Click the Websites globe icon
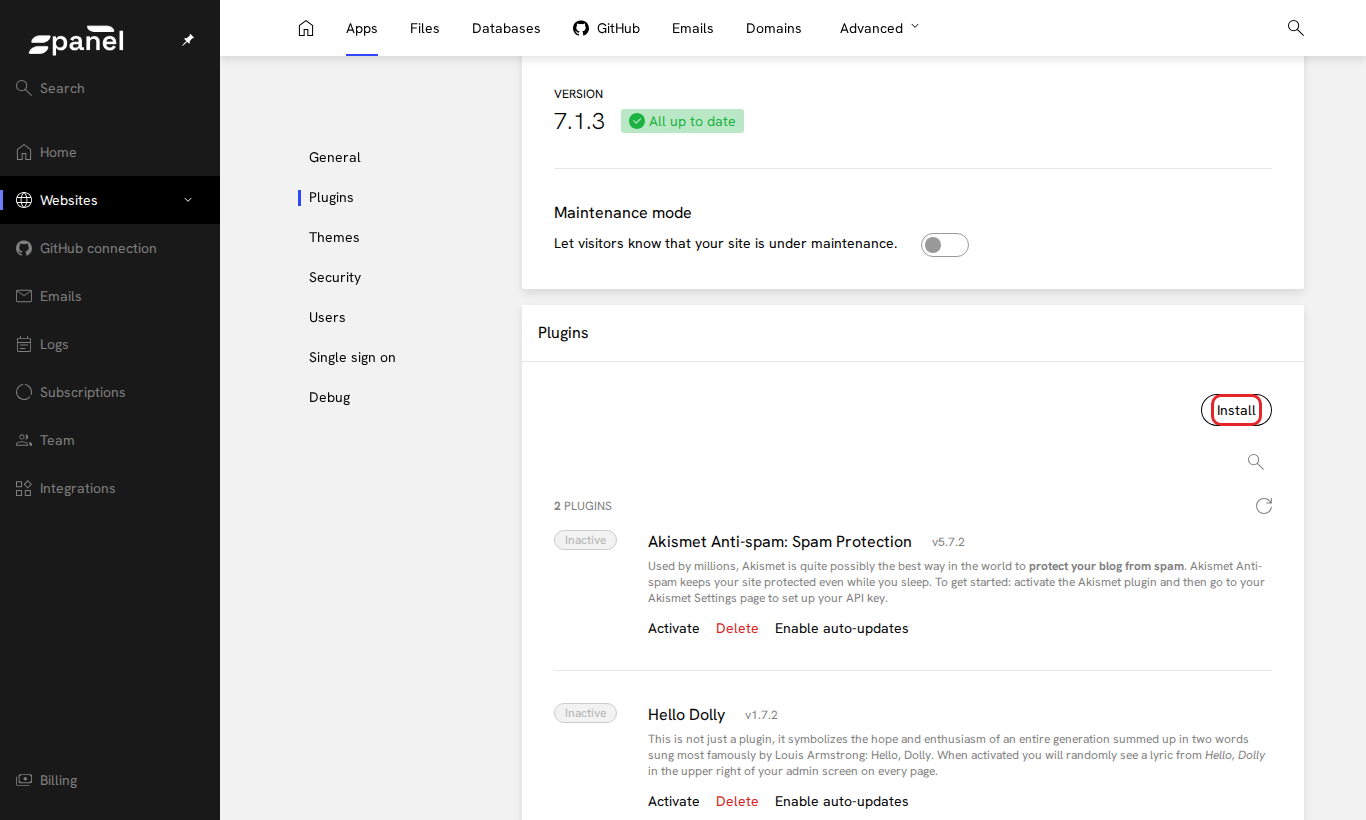This screenshot has height=820, width=1366. [x=24, y=200]
